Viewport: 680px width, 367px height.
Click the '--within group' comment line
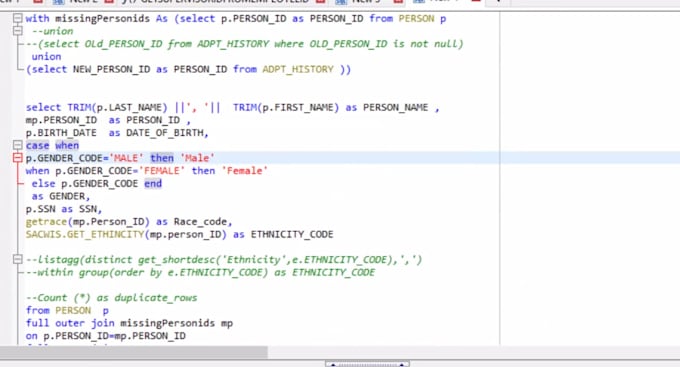[200, 272]
